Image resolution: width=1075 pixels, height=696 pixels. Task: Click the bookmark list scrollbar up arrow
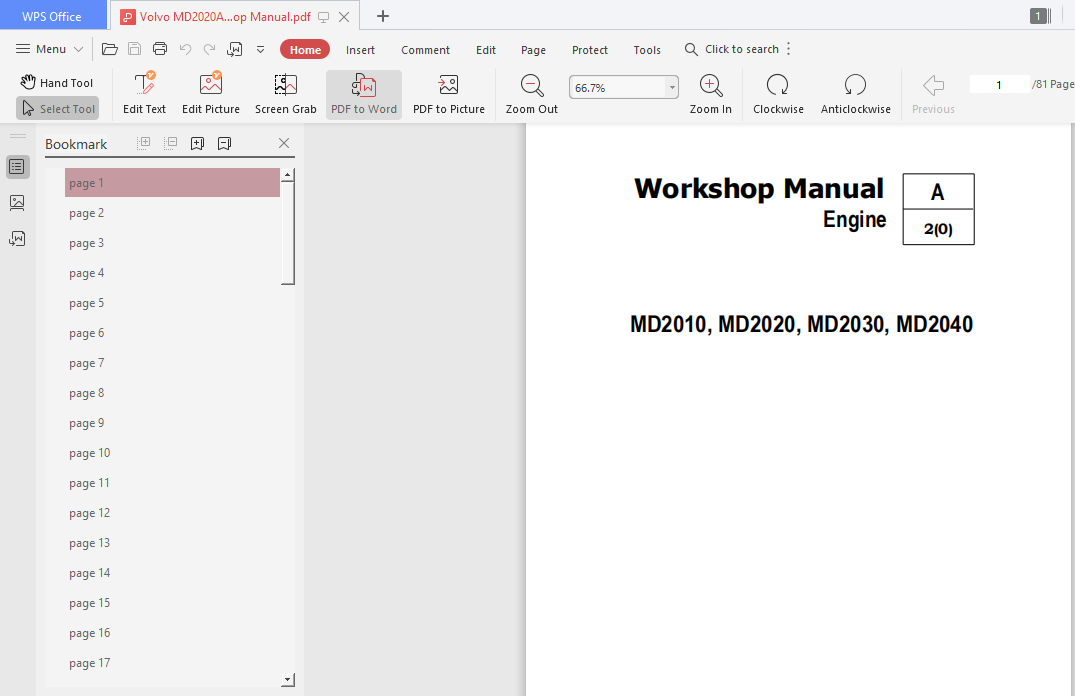(288, 175)
